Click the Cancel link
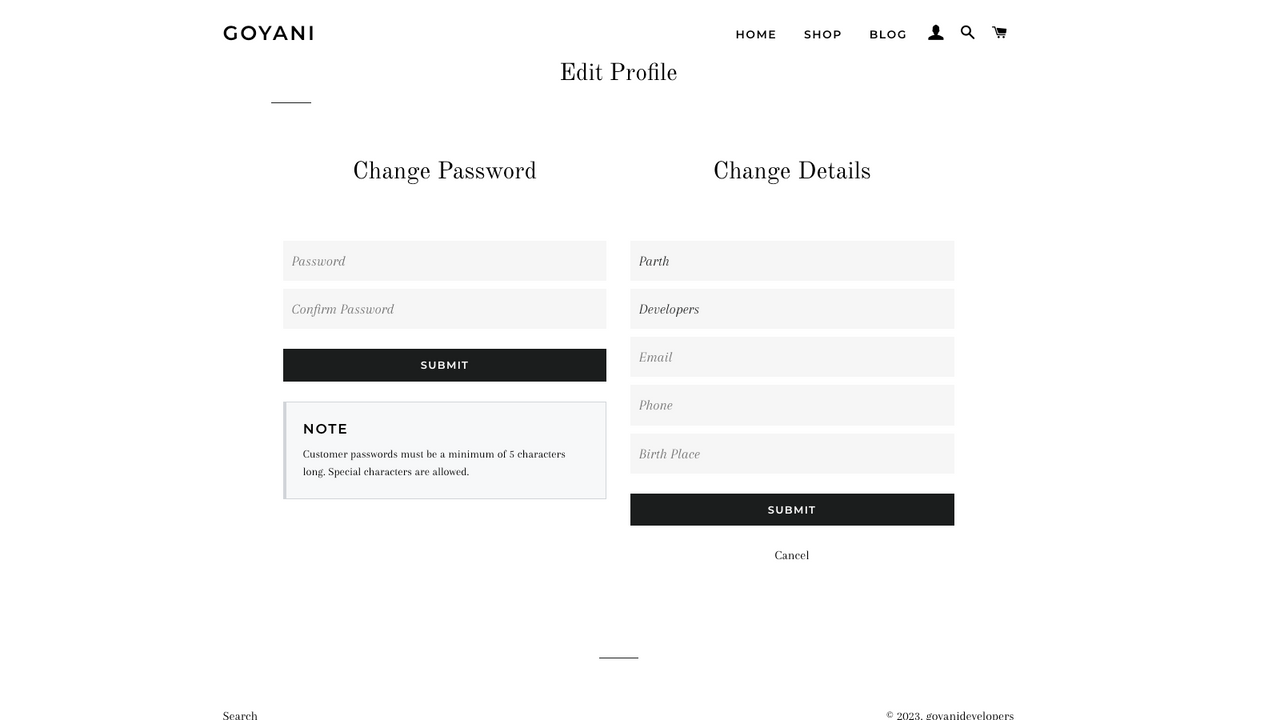1280x720 pixels. (x=792, y=555)
